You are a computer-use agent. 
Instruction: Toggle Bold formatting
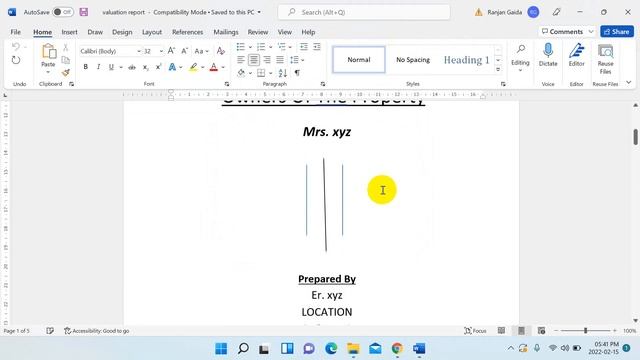point(85,67)
